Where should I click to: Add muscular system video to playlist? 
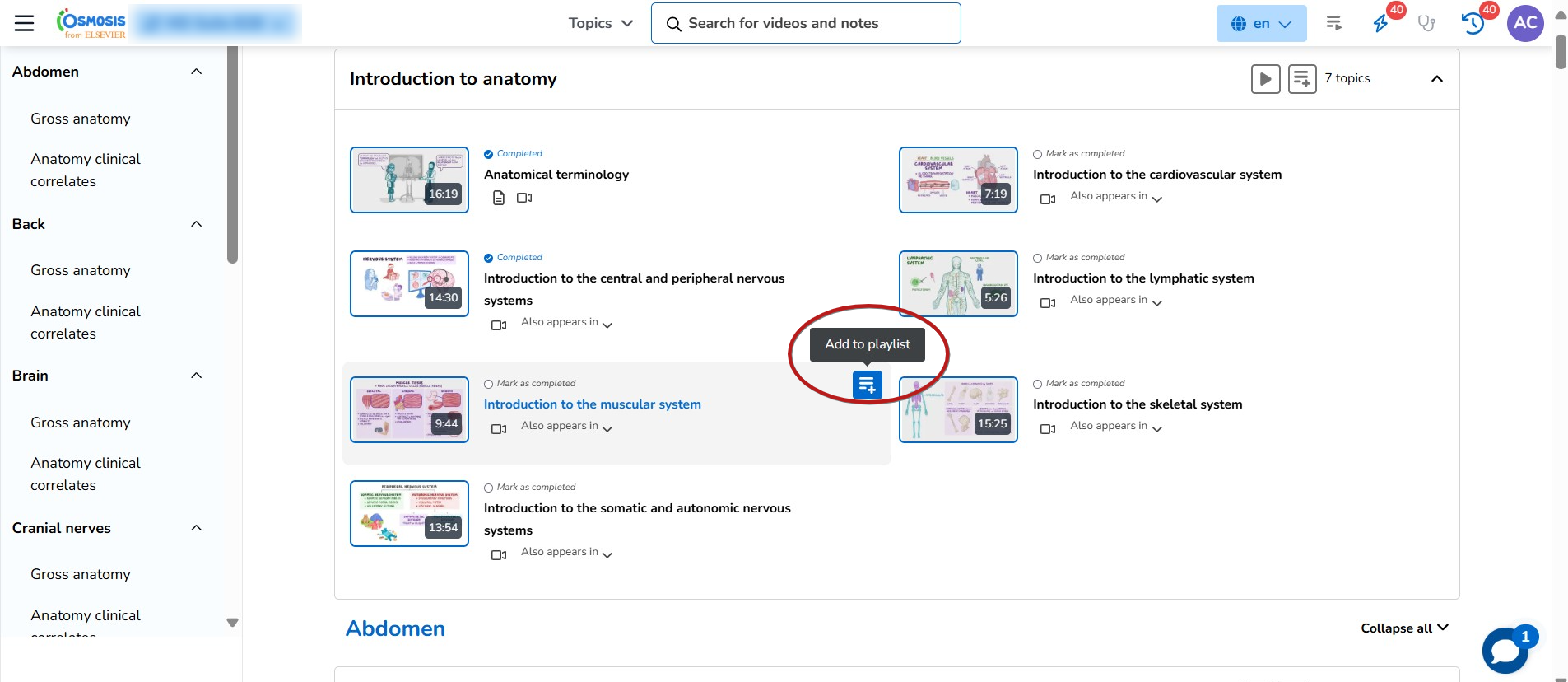[x=867, y=385]
